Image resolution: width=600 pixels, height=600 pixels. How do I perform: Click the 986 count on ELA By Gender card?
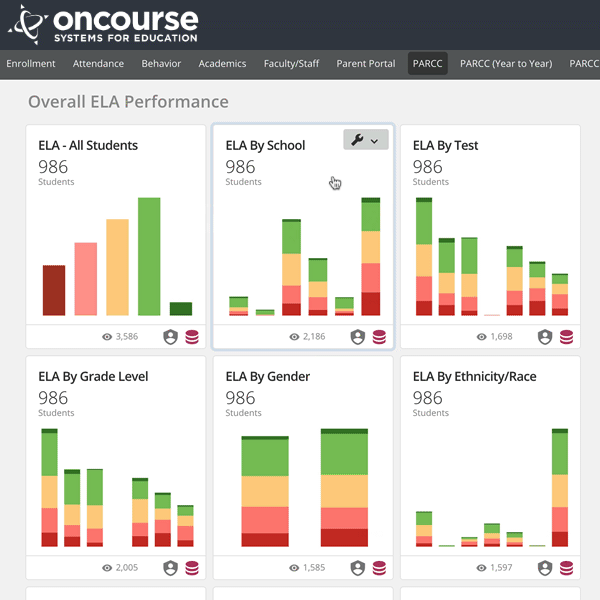pyautogui.click(x=240, y=398)
